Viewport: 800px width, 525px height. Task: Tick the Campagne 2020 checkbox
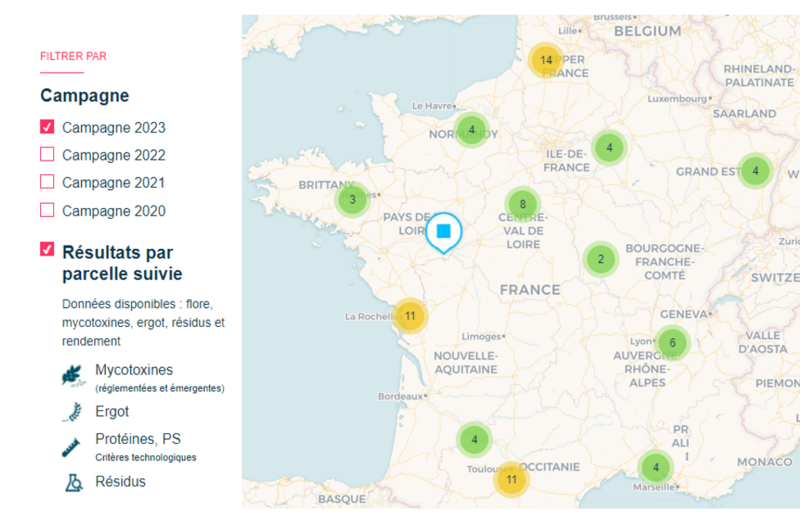[47, 210]
